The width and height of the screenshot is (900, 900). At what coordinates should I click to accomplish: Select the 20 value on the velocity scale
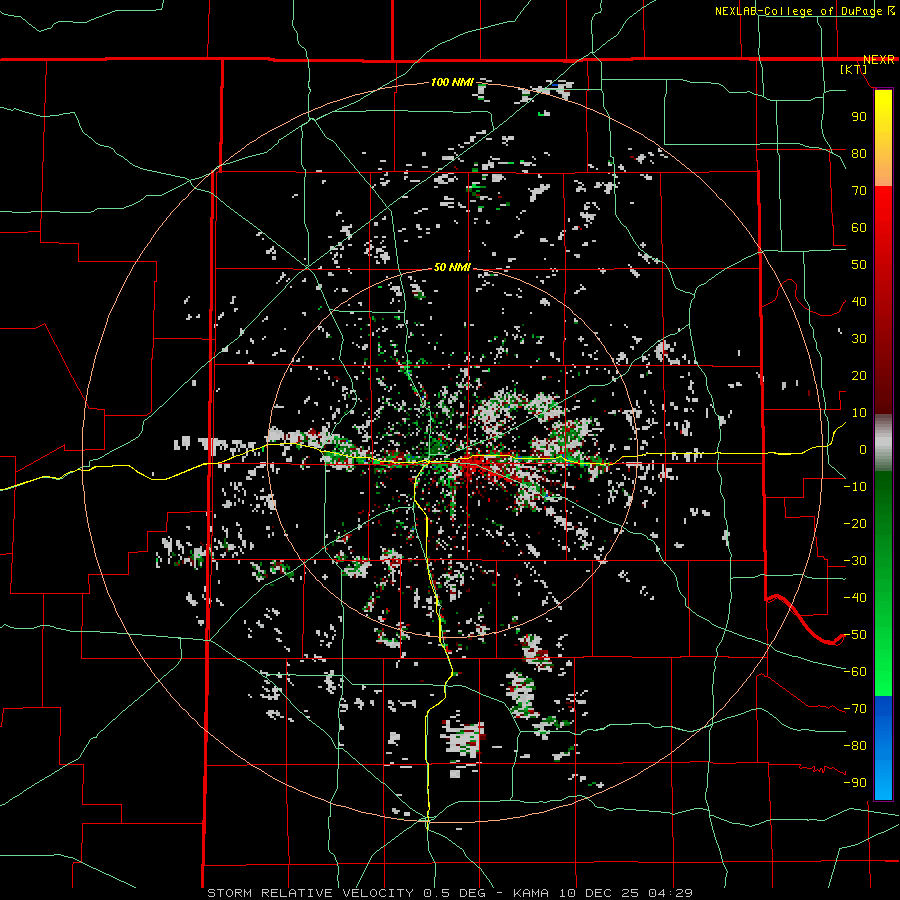tap(859, 376)
